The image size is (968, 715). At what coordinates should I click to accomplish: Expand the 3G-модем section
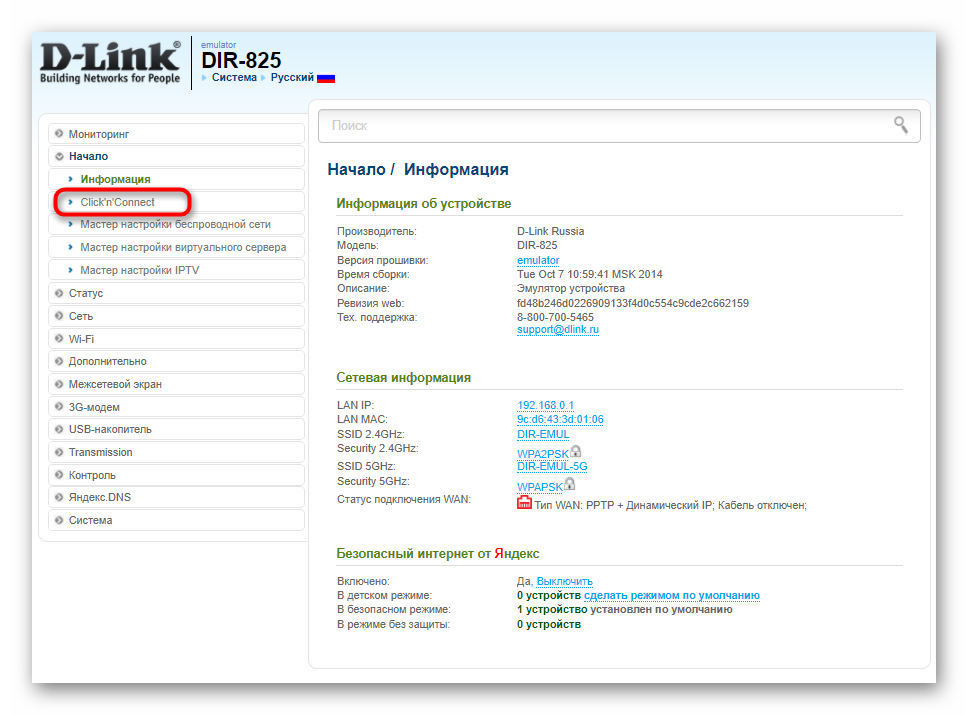click(x=176, y=407)
